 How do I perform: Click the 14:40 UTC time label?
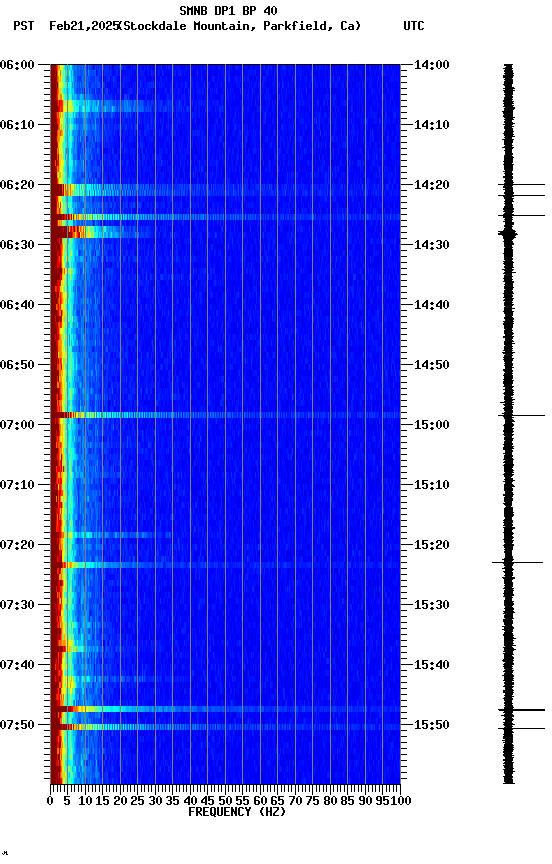432,305
